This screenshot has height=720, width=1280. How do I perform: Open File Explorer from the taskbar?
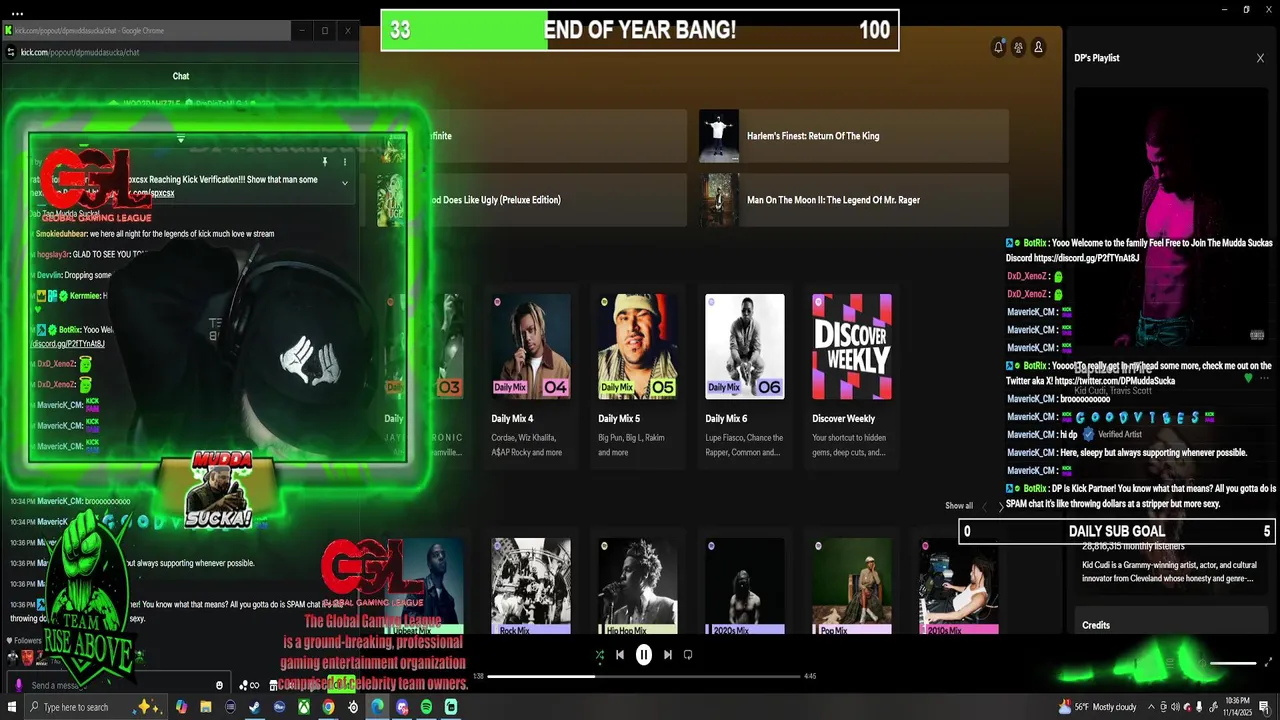click(x=205, y=707)
